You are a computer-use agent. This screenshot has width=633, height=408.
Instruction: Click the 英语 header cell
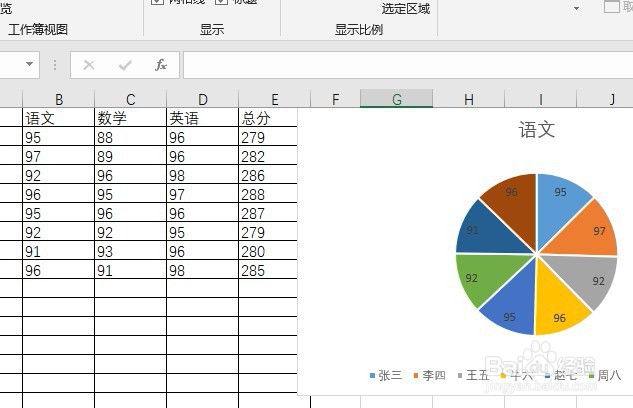[203, 118]
